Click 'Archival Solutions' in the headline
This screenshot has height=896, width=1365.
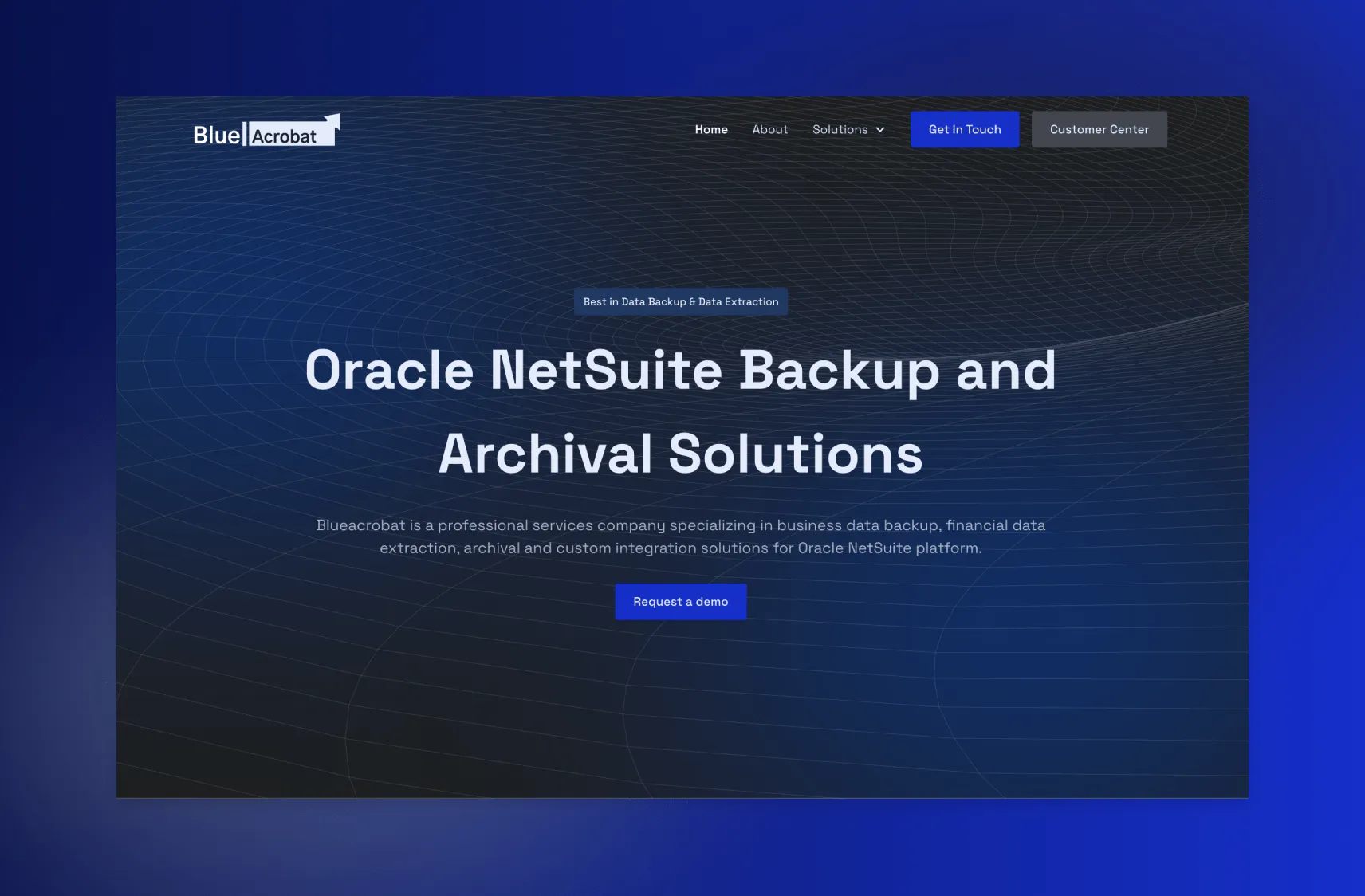click(681, 454)
